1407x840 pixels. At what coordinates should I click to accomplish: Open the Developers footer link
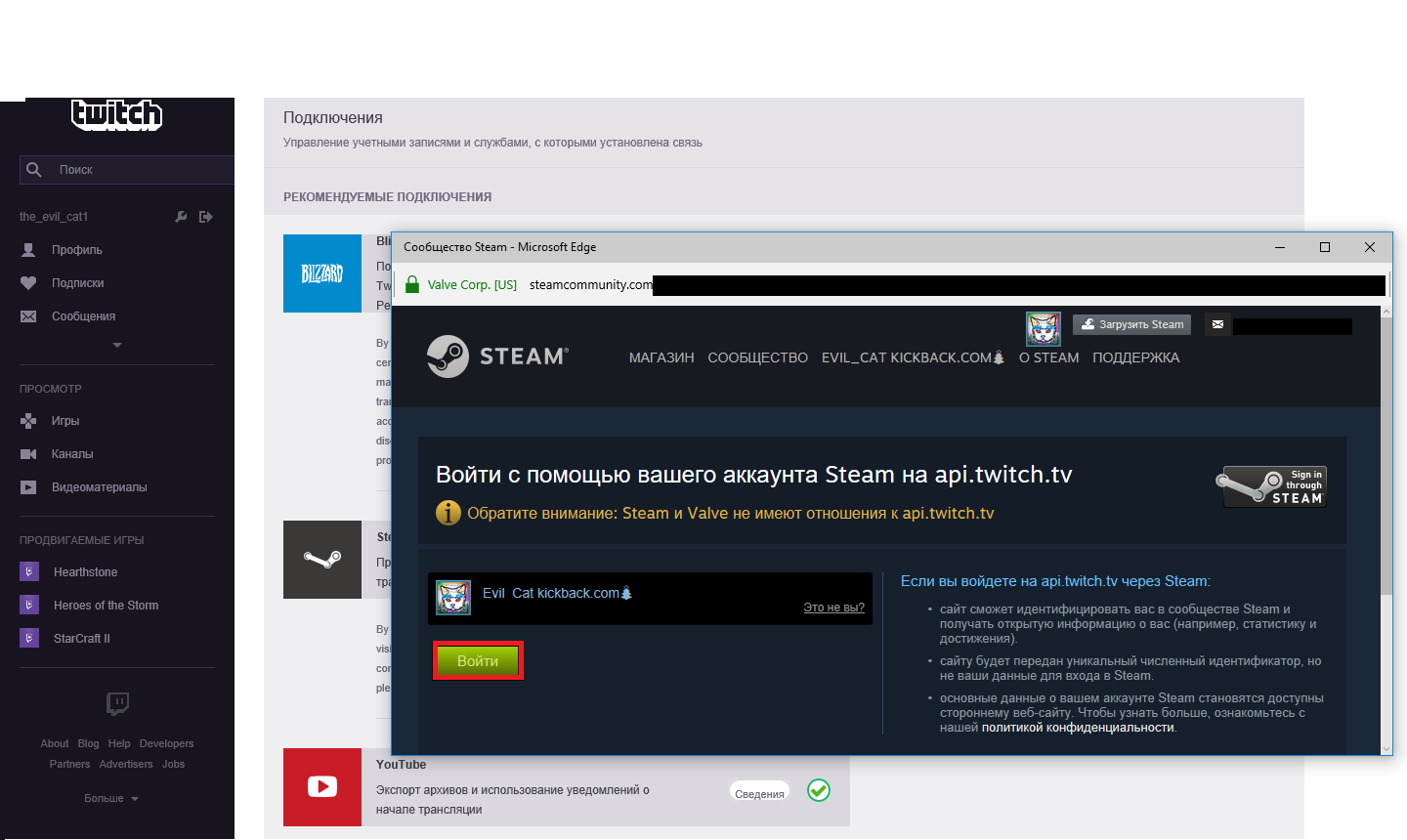click(166, 743)
